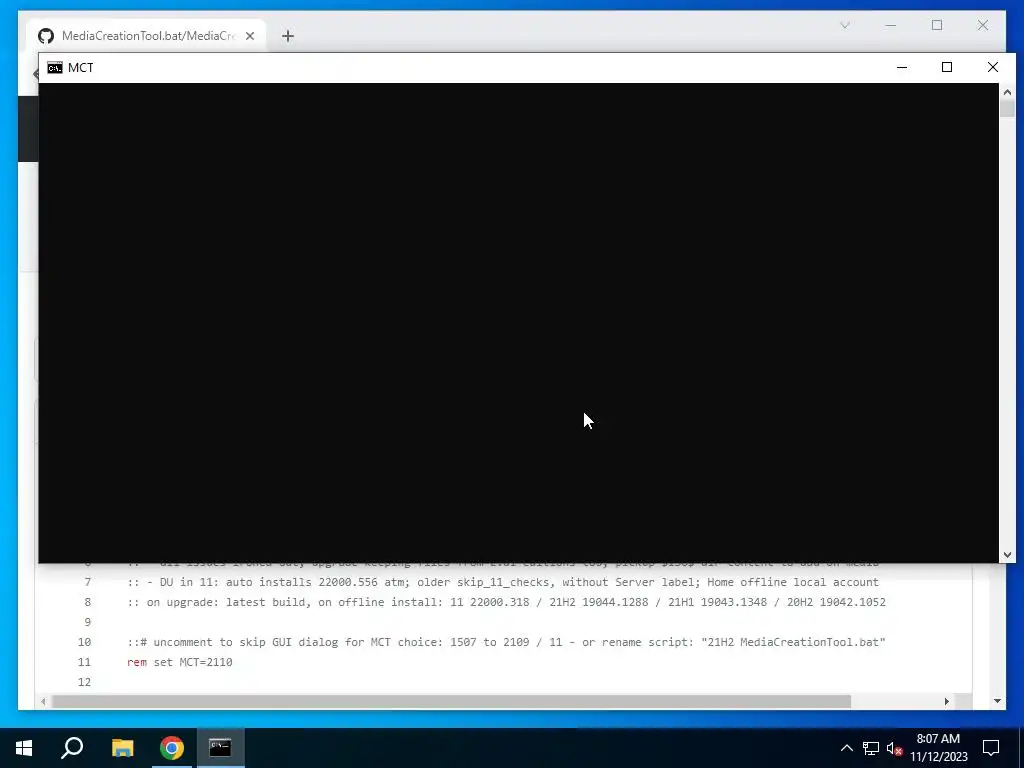Screen dimensions: 1024x768
Task: Open the Action Center notifications icon
Action: point(991,748)
